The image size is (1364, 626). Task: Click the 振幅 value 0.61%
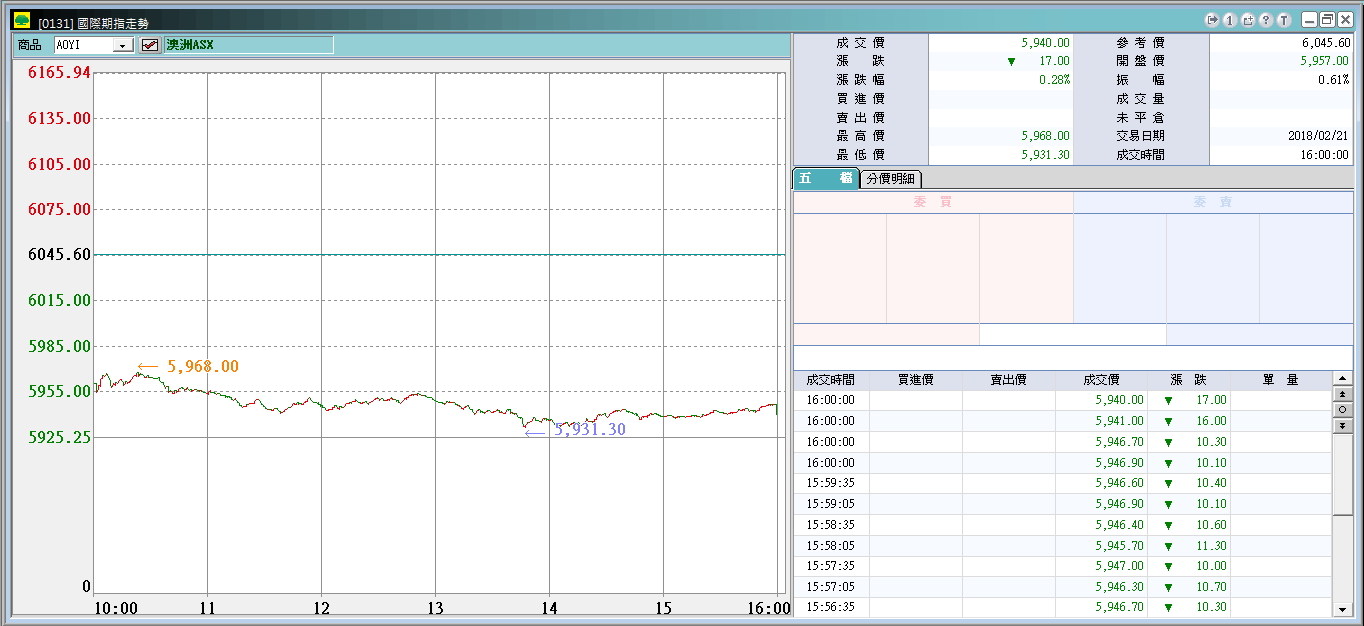pyautogui.click(x=1334, y=80)
